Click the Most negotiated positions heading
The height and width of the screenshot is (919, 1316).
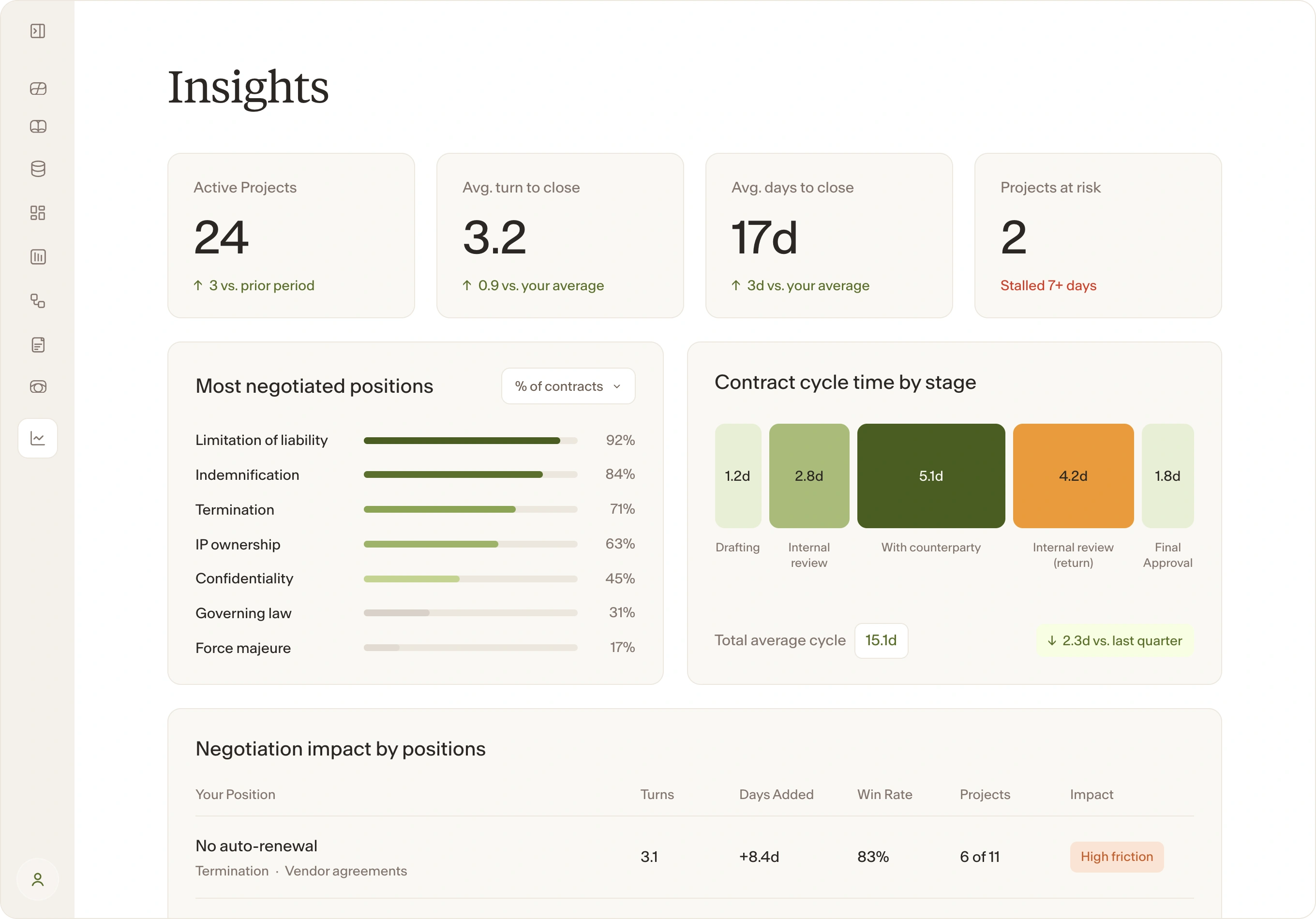(314, 386)
